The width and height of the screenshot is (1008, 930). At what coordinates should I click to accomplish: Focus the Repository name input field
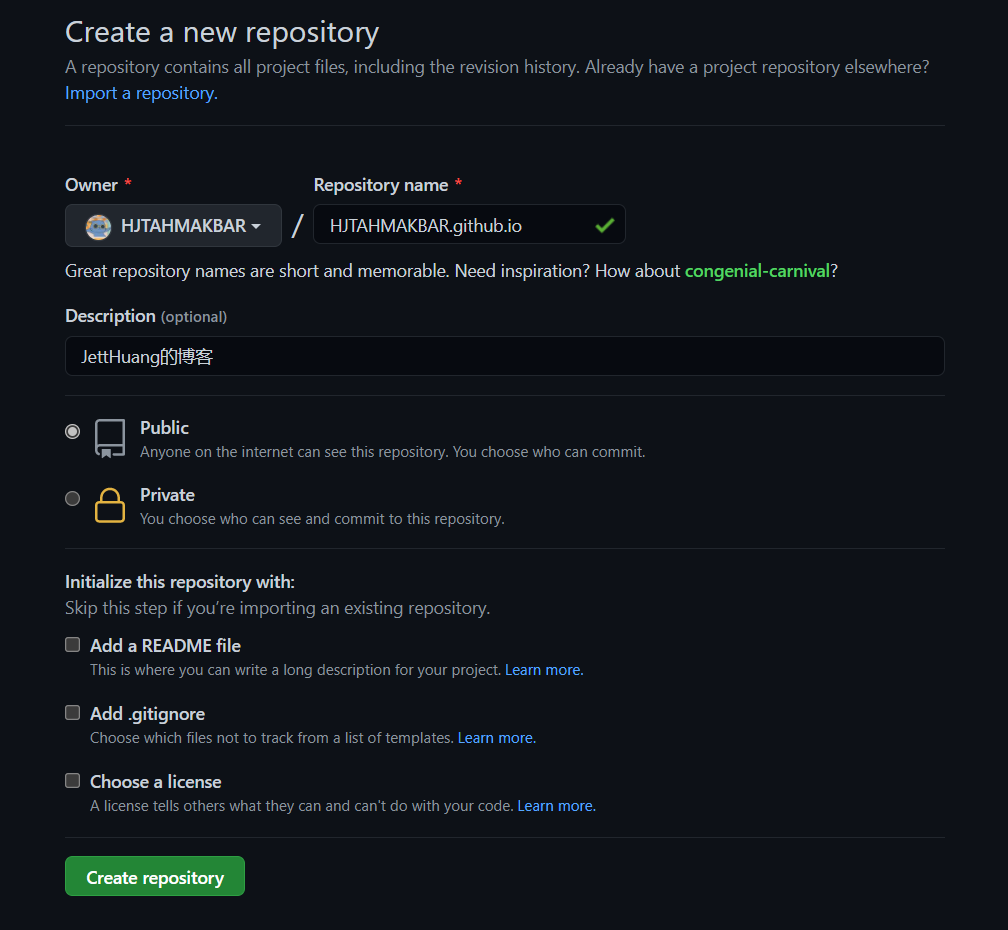click(x=455, y=226)
